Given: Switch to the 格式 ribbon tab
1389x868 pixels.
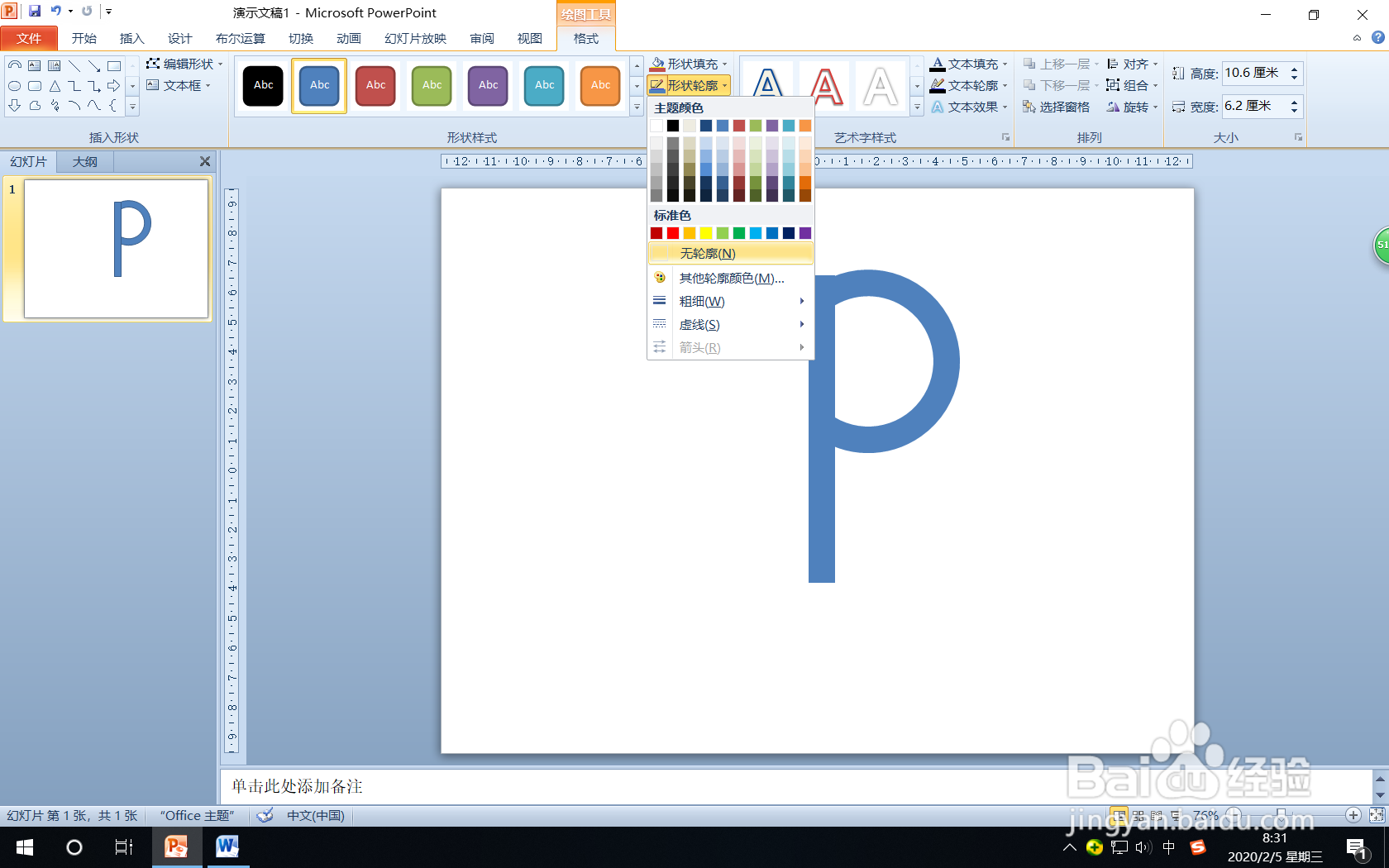Looking at the screenshot, I should coord(585,38).
